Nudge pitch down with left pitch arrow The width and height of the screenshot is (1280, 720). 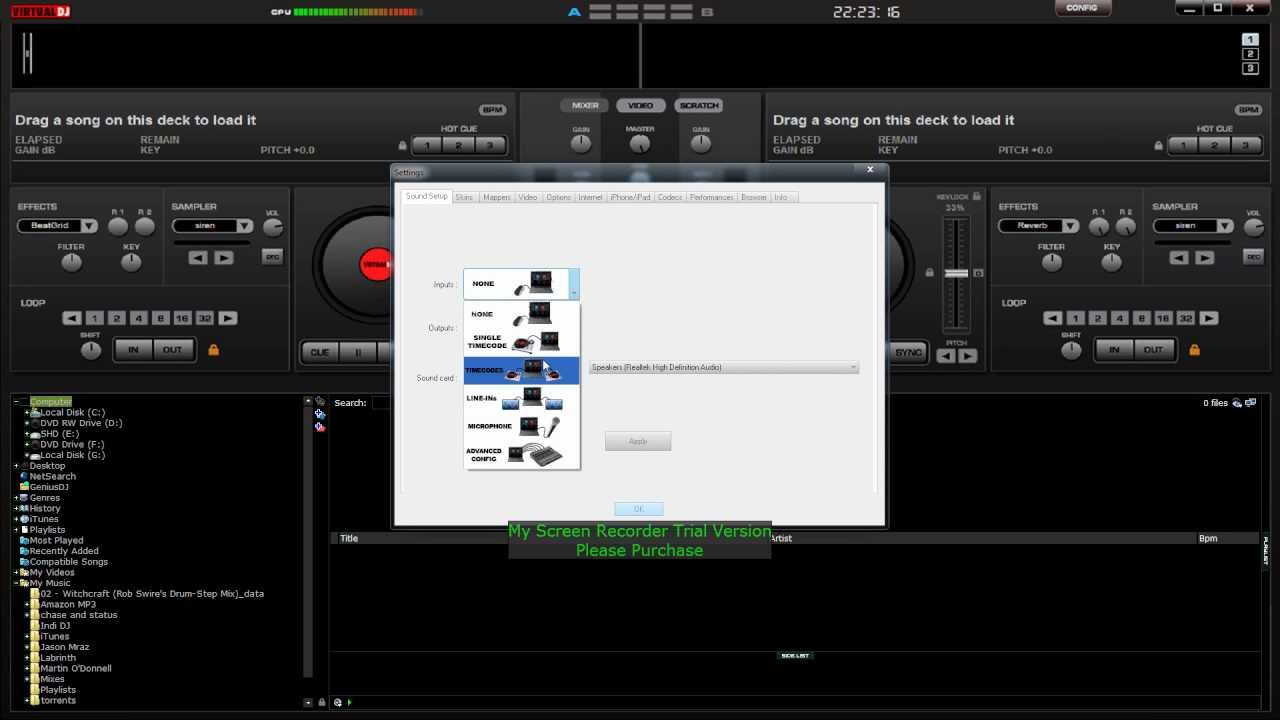click(x=946, y=356)
